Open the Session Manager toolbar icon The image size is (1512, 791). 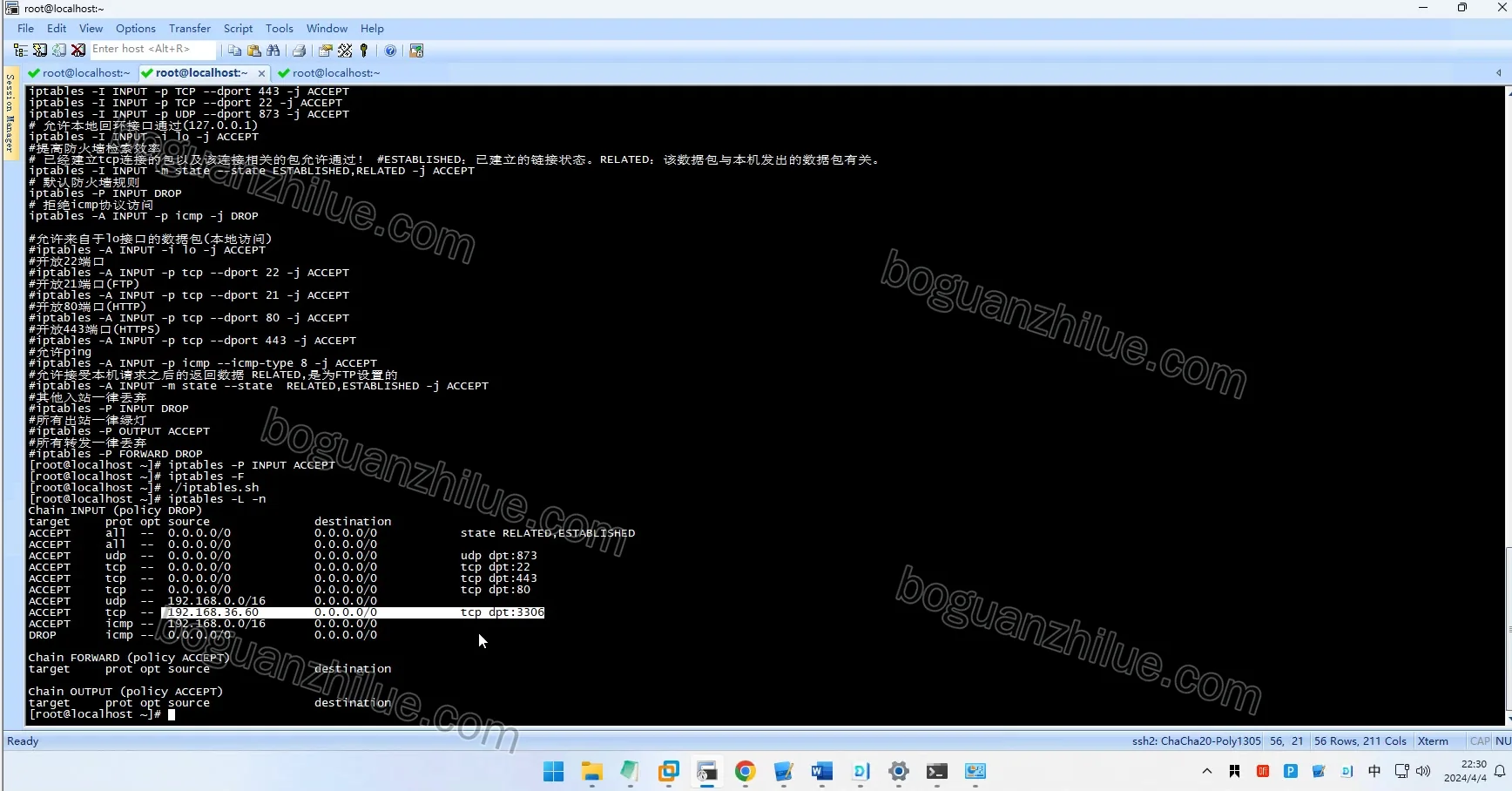(x=20, y=51)
